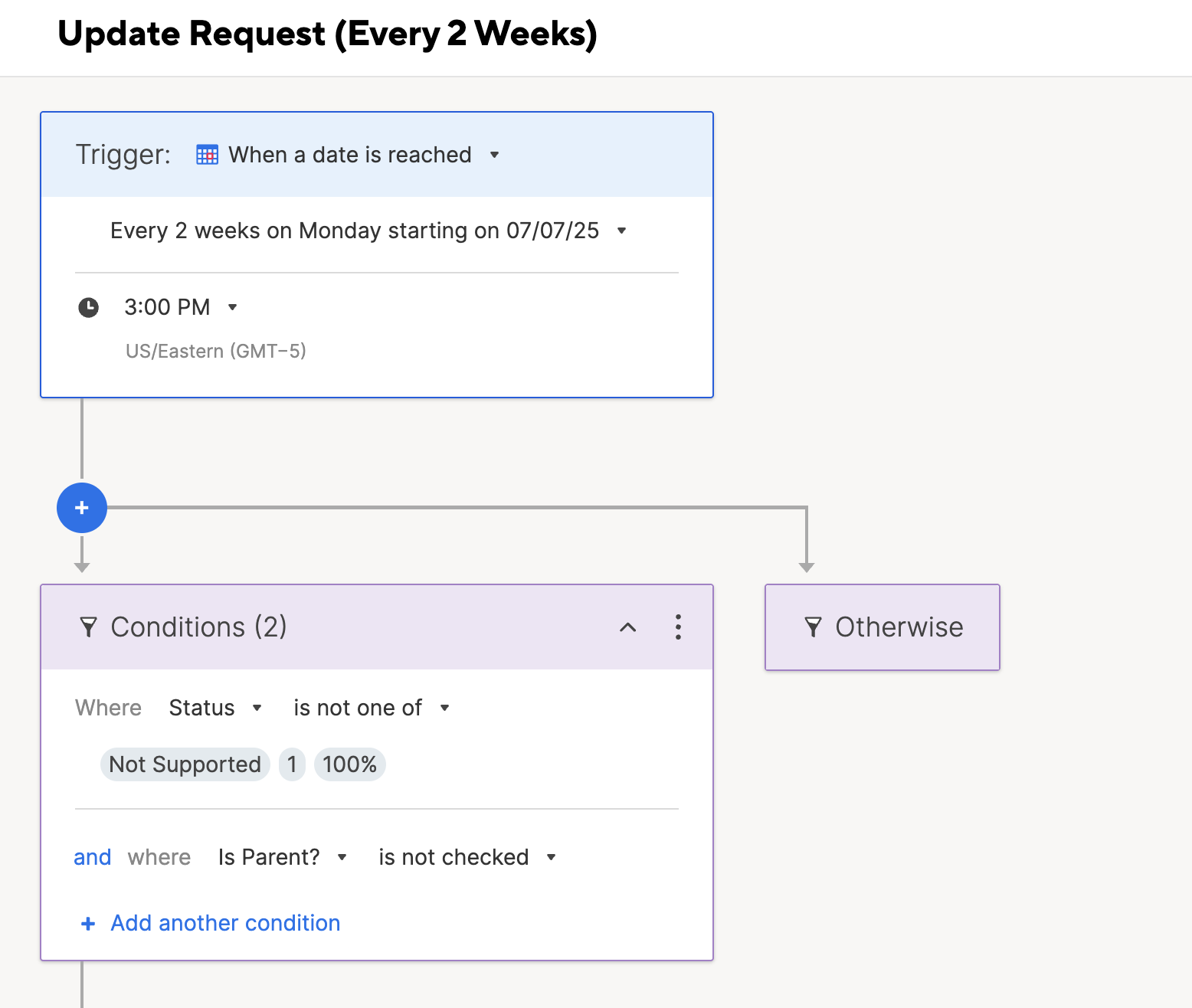Collapse the Conditions block with chevron
Viewport: 1192px width, 1008px height.
(628, 627)
